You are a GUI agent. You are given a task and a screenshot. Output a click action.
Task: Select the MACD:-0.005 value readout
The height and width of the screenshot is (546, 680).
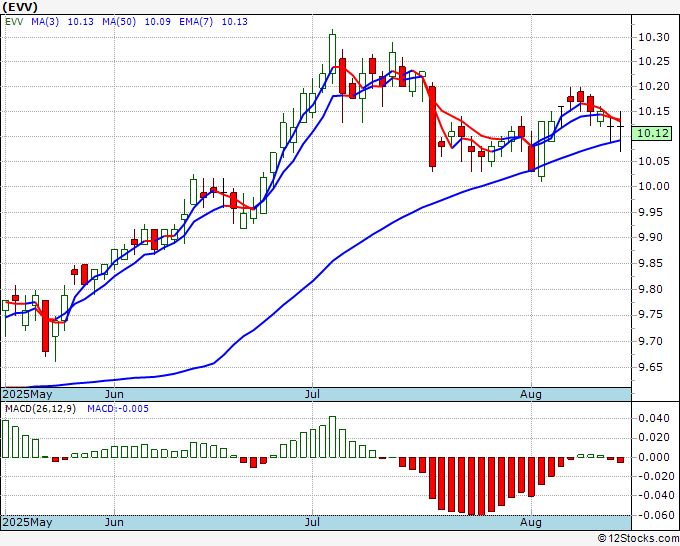118,409
